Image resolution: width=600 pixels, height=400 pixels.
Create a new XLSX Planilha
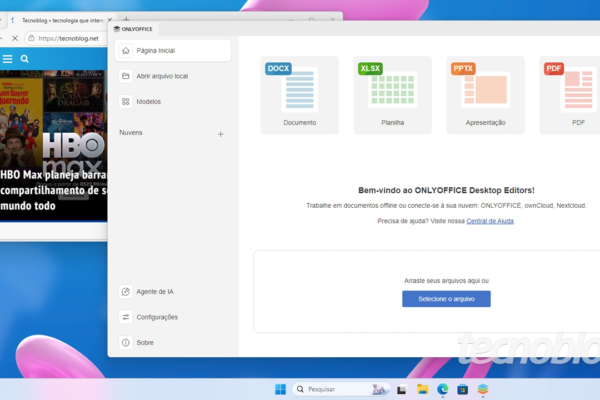click(392, 94)
